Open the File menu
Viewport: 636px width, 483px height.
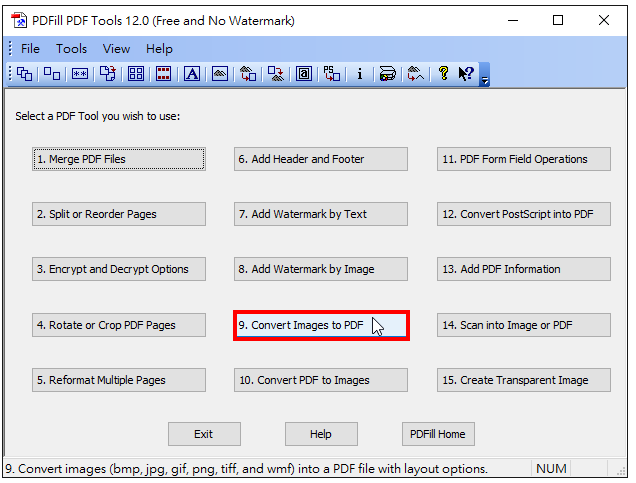click(x=30, y=49)
